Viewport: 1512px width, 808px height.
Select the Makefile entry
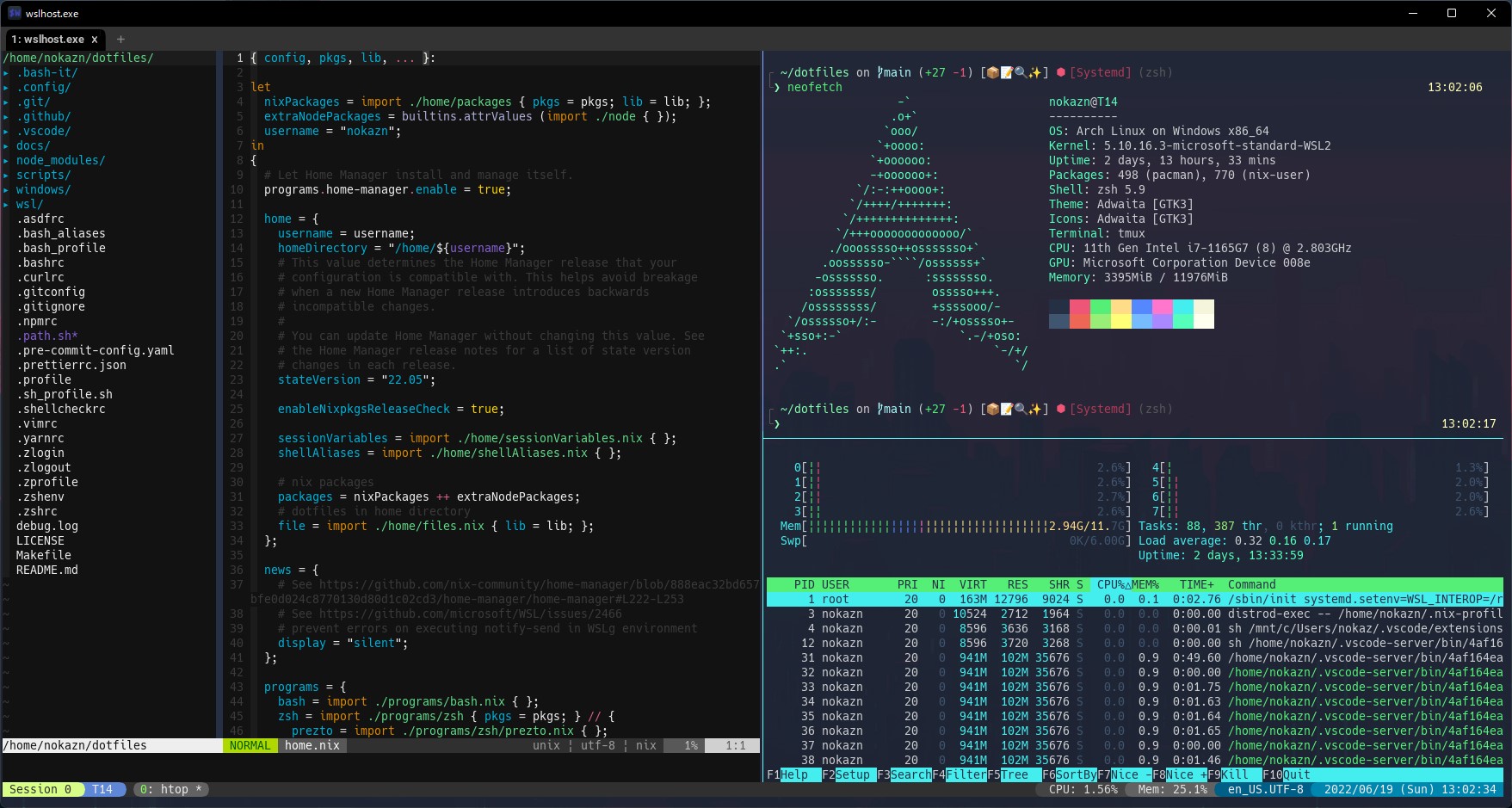coord(44,555)
